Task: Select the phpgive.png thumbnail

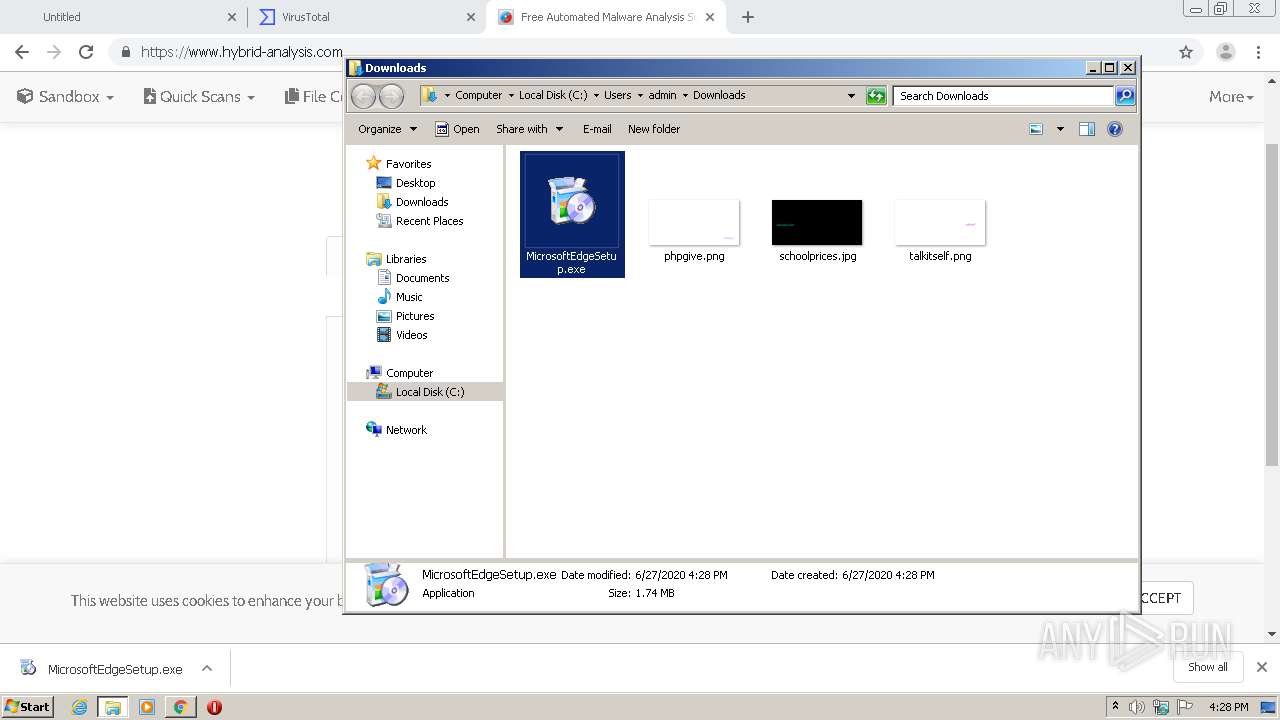Action: [694, 222]
